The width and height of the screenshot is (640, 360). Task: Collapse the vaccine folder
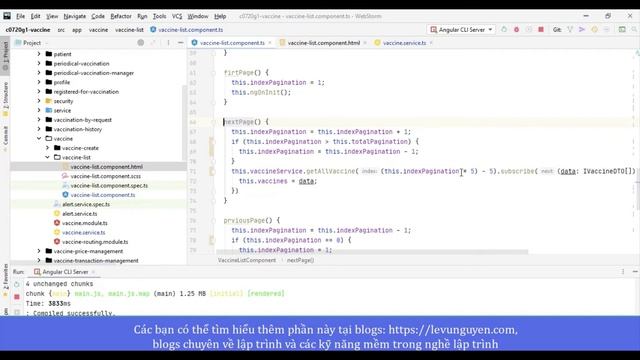[x=39, y=138]
